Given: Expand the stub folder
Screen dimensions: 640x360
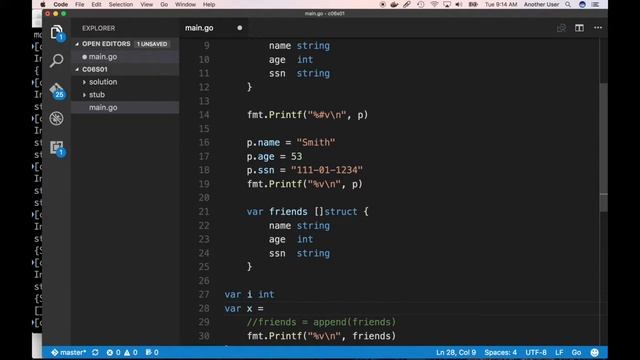Looking at the screenshot, I should (x=124, y=95).
